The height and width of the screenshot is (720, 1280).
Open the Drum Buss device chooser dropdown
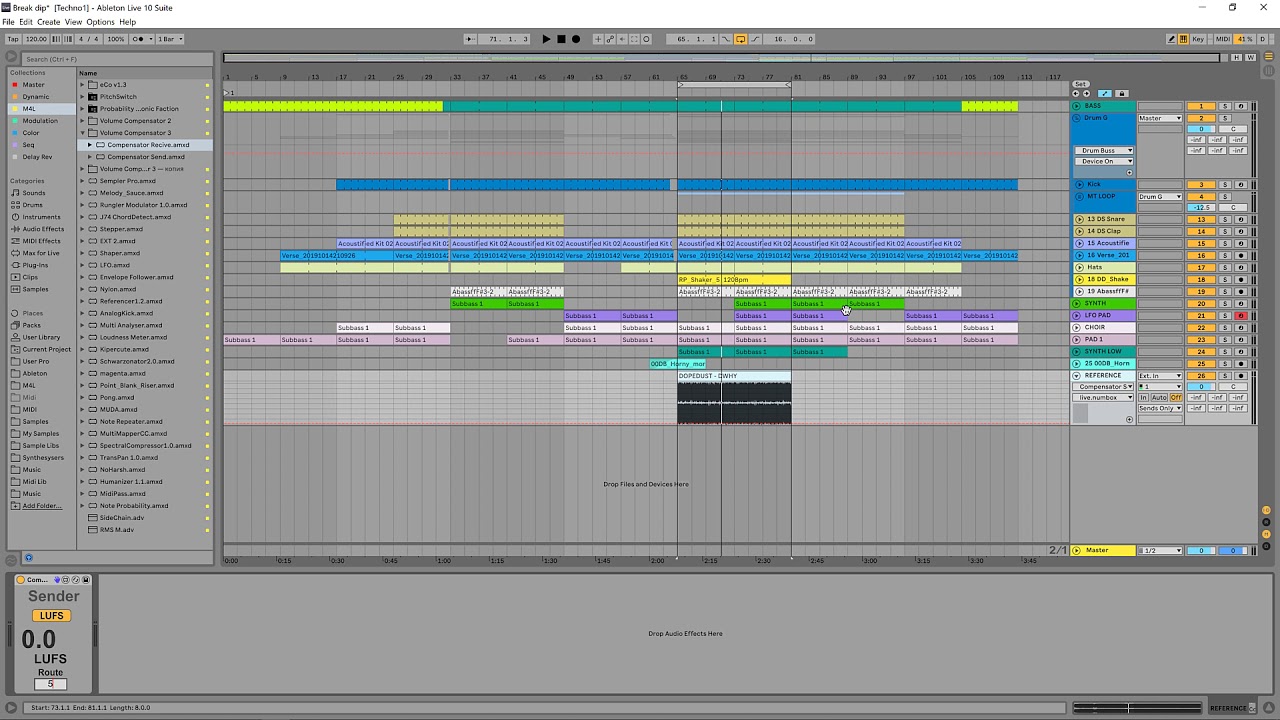tap(1104, 151)
